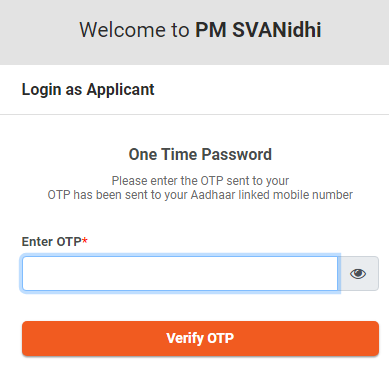Click the bold "PM SVANidhi" title text
The height and width of the screenshot is (365, 389).
258,30
